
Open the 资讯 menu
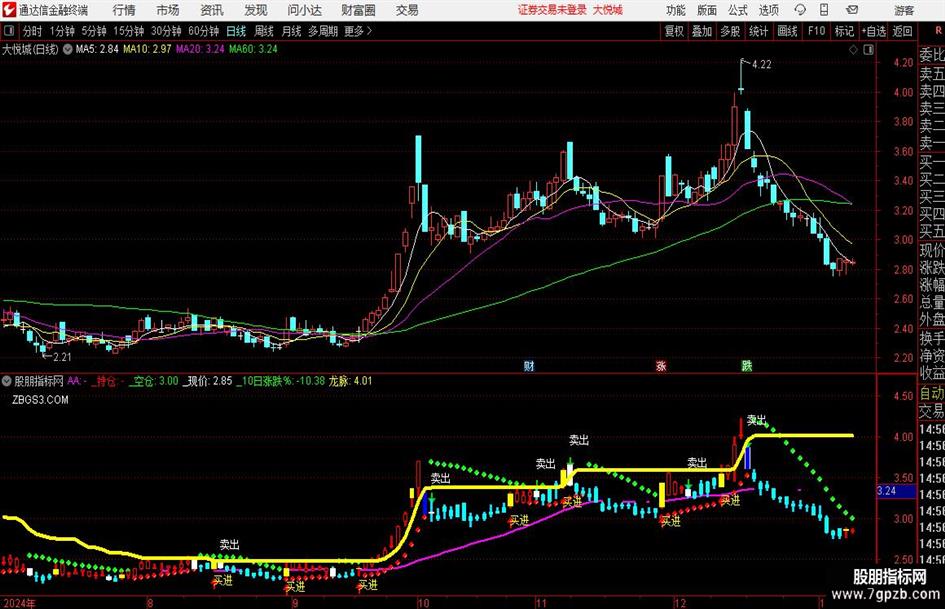click(212, 10)
